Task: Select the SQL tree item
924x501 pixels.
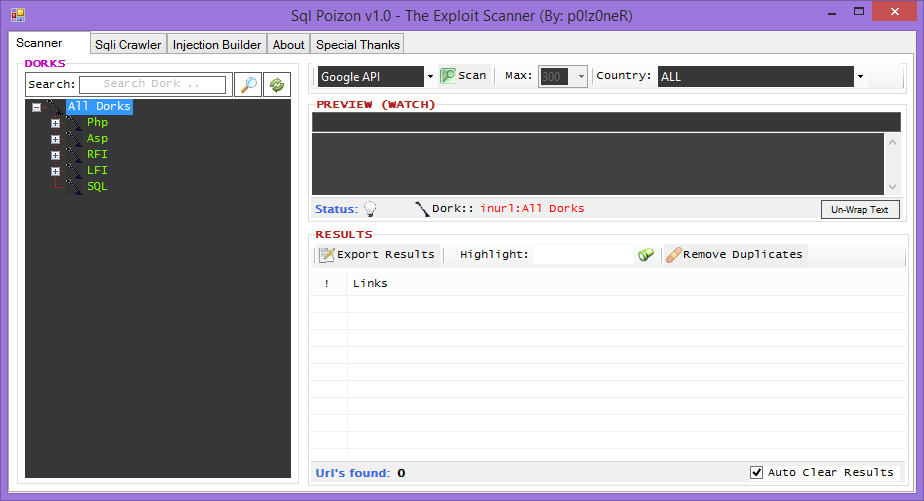Action: [x=97, y=186]
